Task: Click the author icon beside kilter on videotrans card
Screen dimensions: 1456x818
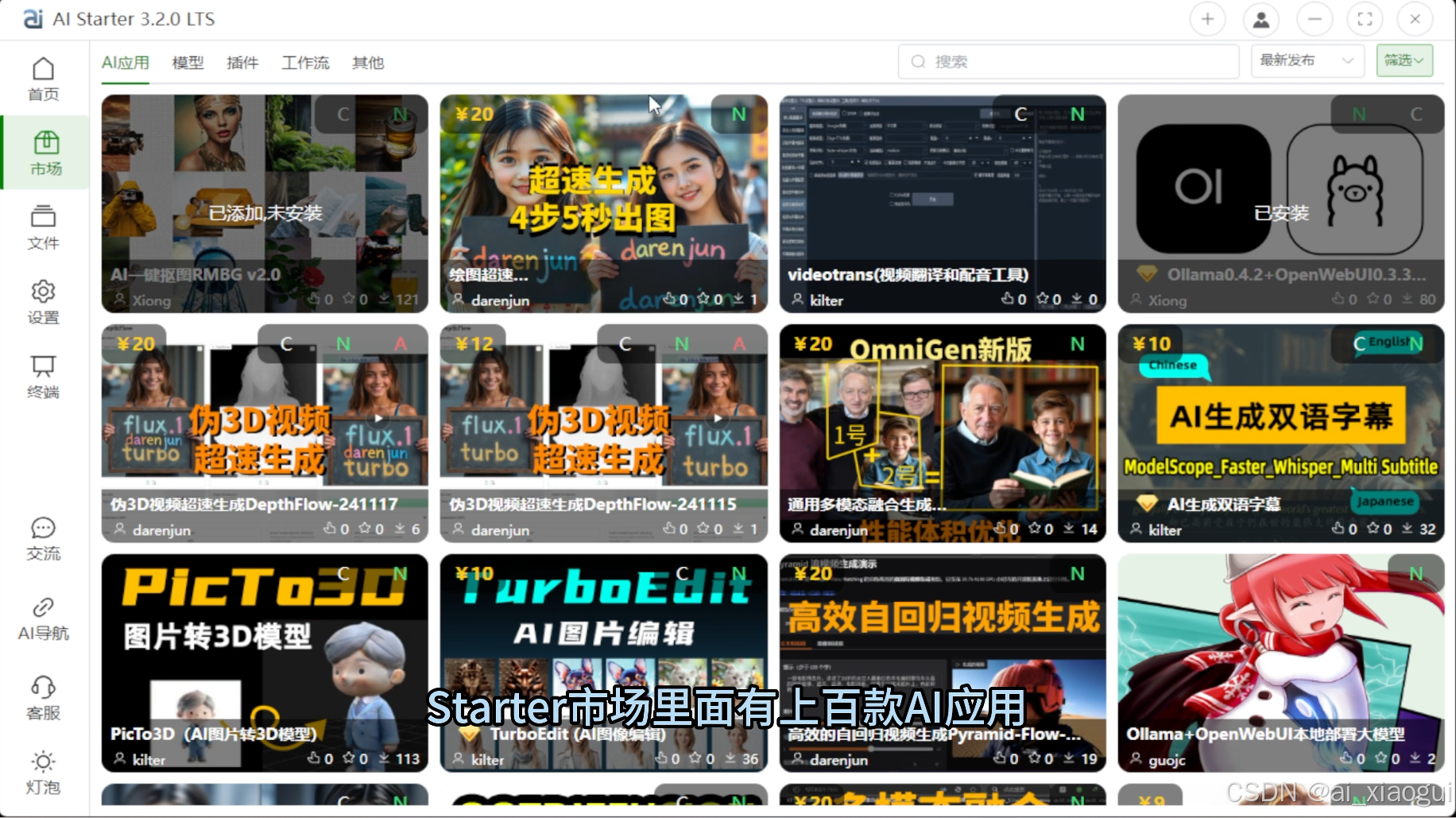Action: (797, 299)
